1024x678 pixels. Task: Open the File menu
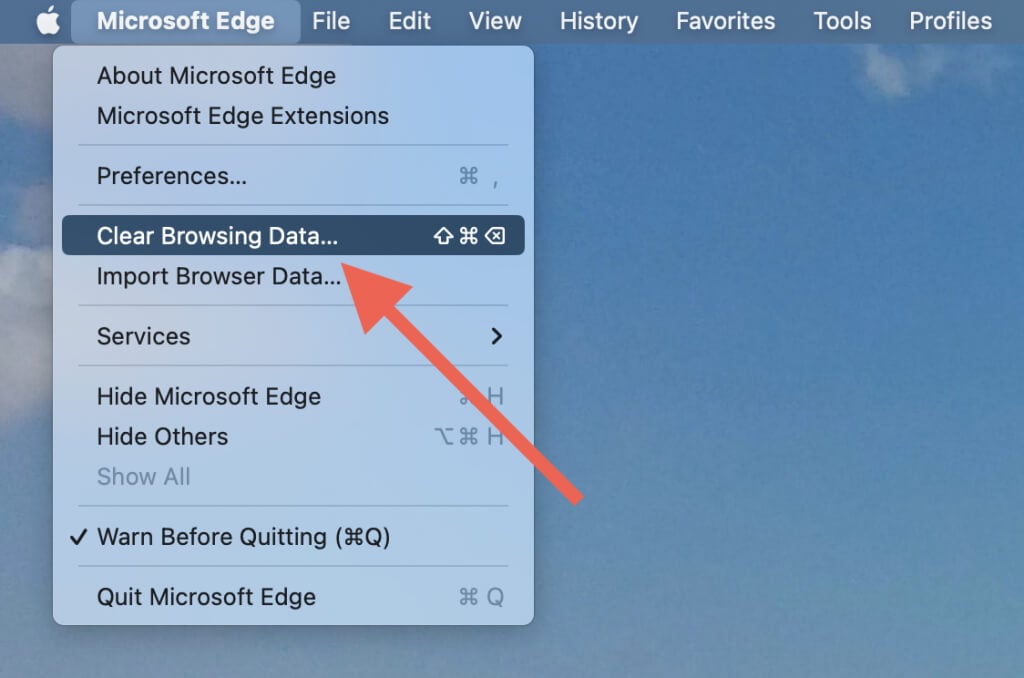tap(331, 21)
